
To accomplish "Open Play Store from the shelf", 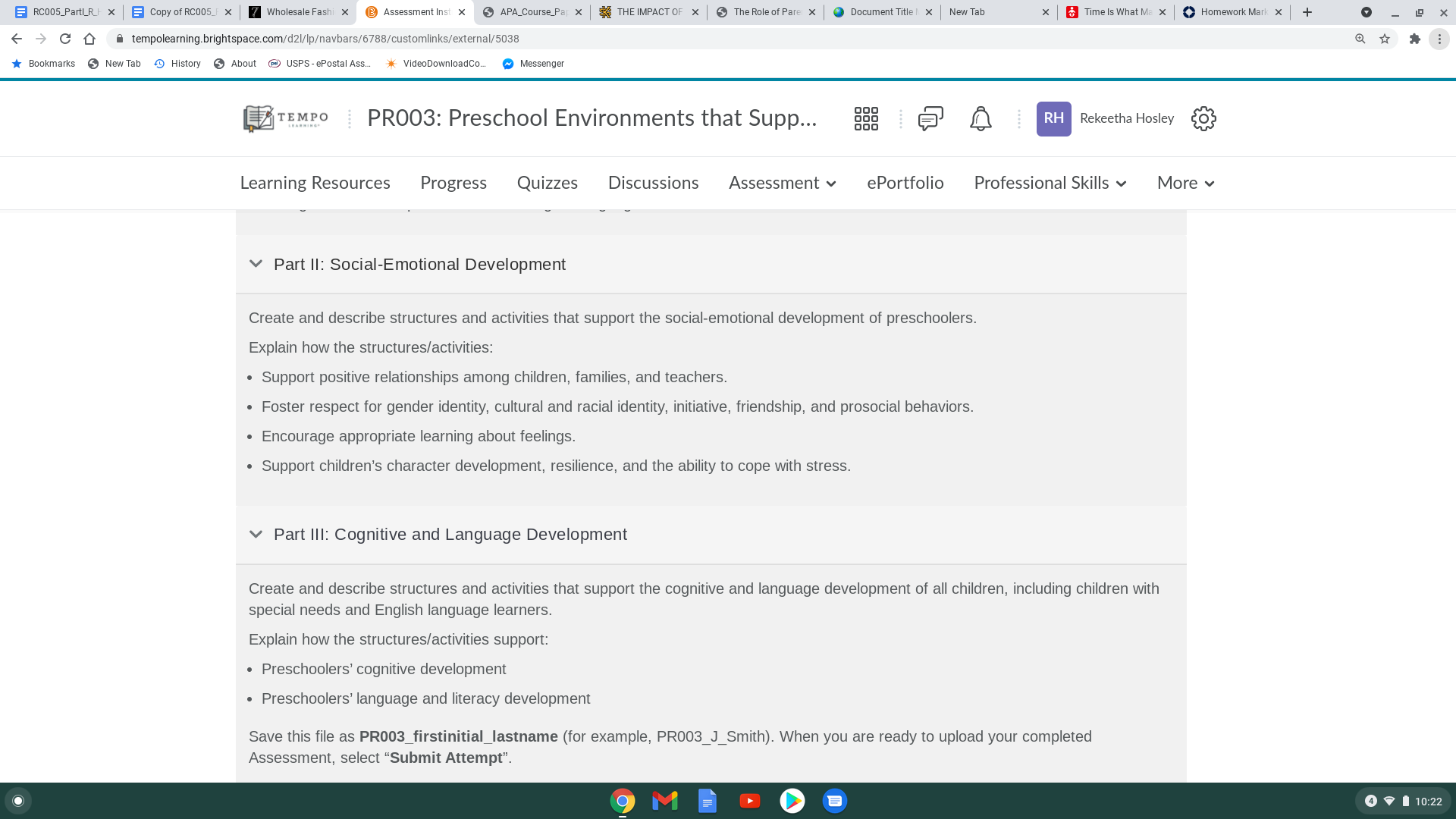I will click(792, 801).
